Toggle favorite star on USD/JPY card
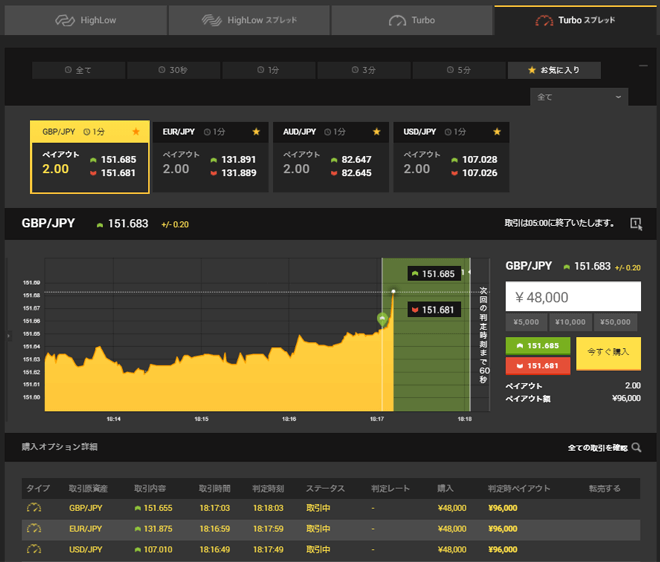 (497, 132)
